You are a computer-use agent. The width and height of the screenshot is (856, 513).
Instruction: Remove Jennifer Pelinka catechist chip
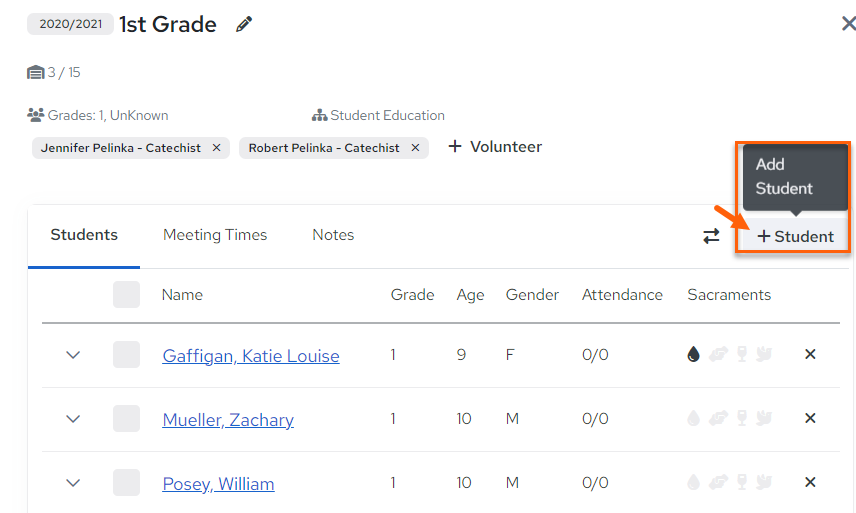tap(216, 148)
